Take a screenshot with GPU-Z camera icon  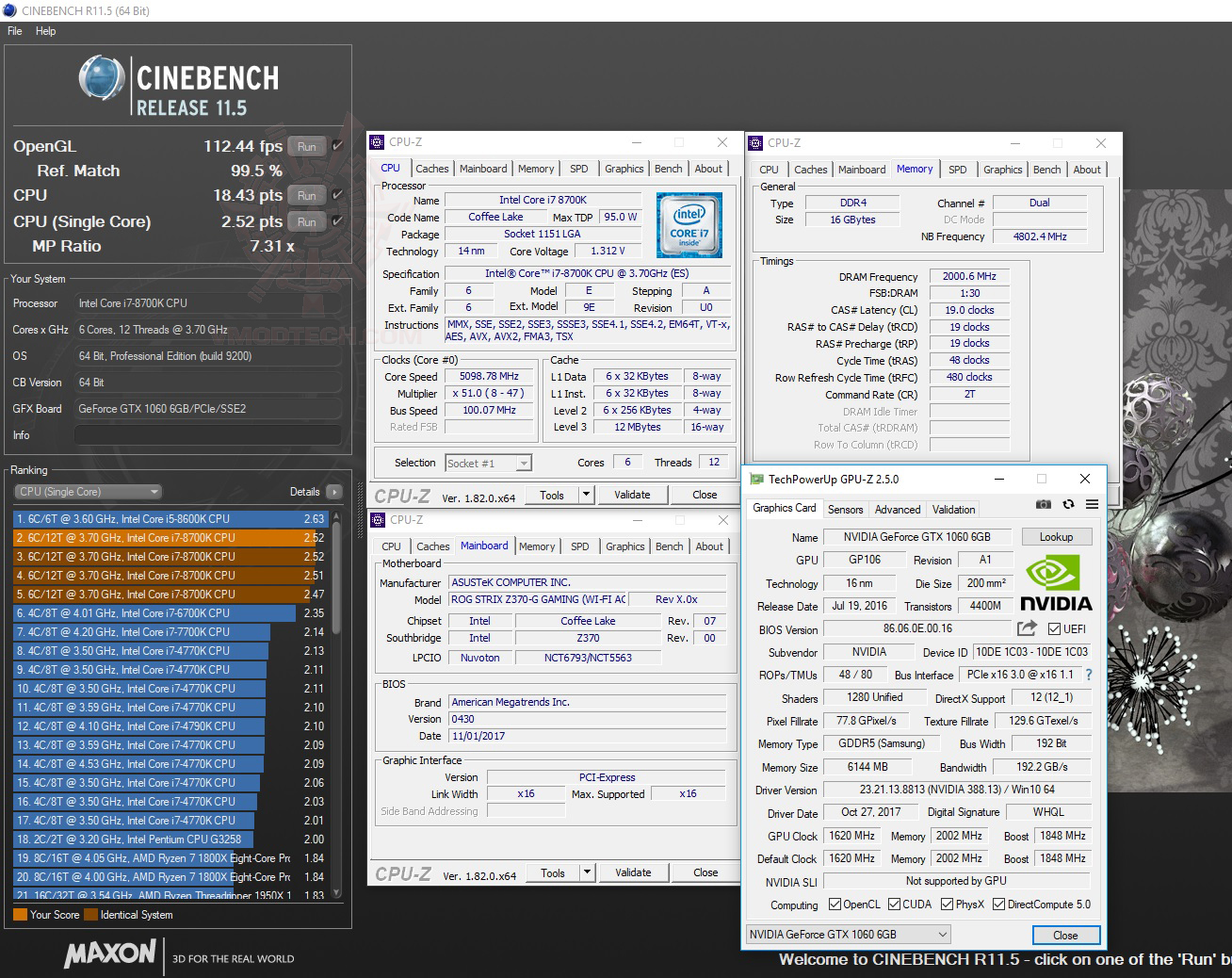1044,505
